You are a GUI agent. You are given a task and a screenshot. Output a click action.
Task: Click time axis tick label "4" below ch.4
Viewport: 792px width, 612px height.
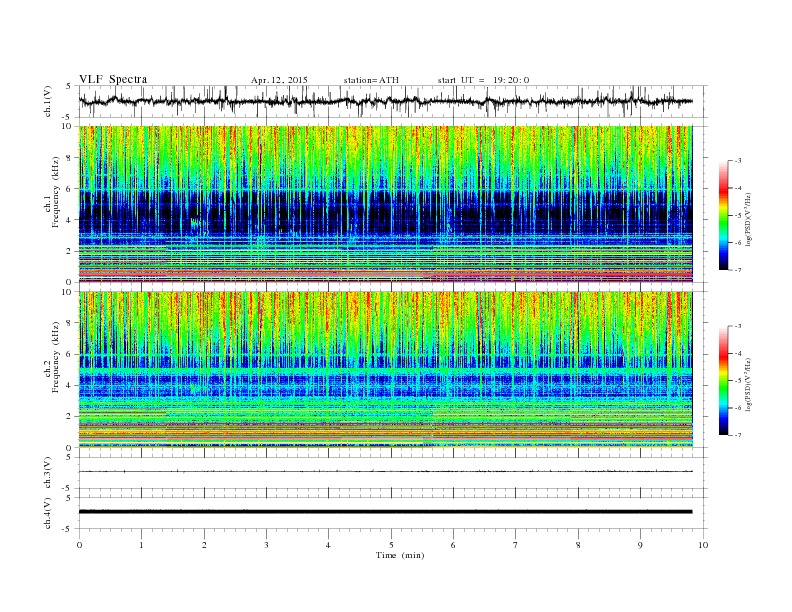point(329,545)
